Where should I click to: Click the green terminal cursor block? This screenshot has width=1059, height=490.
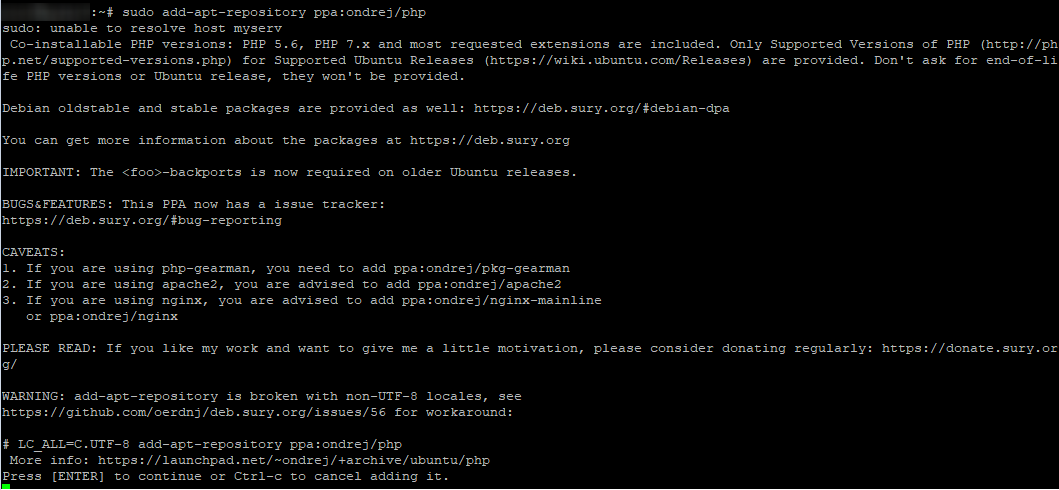tap(5, 487)
